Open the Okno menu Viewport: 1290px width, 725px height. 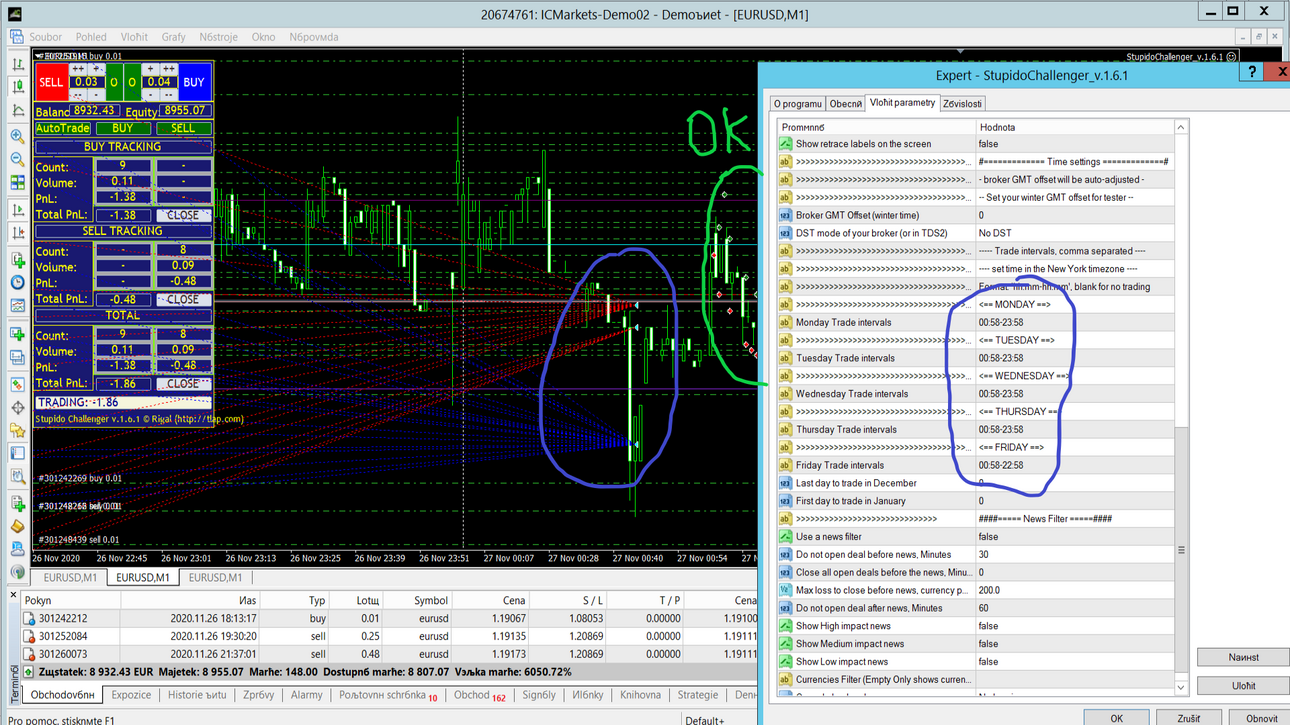click(263, 37)
